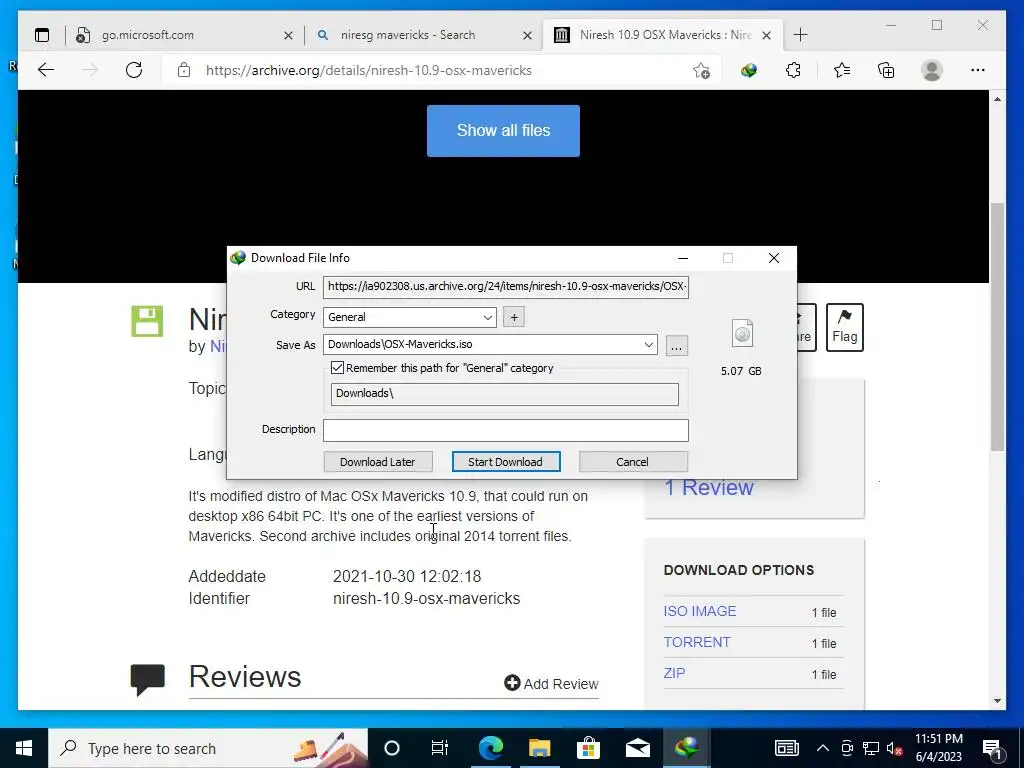Click the Reviews speech bubble icon
1024x768 pixels.
(148, 679)
